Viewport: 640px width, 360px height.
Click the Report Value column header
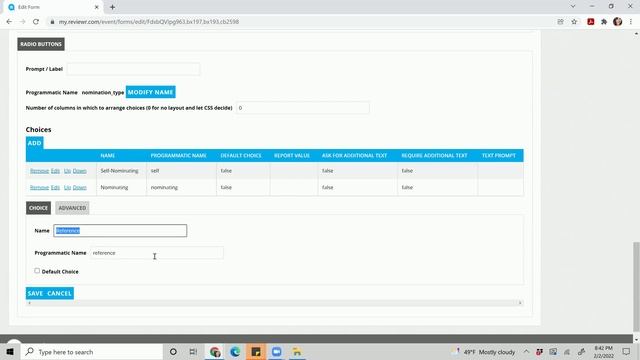(292, 156)
